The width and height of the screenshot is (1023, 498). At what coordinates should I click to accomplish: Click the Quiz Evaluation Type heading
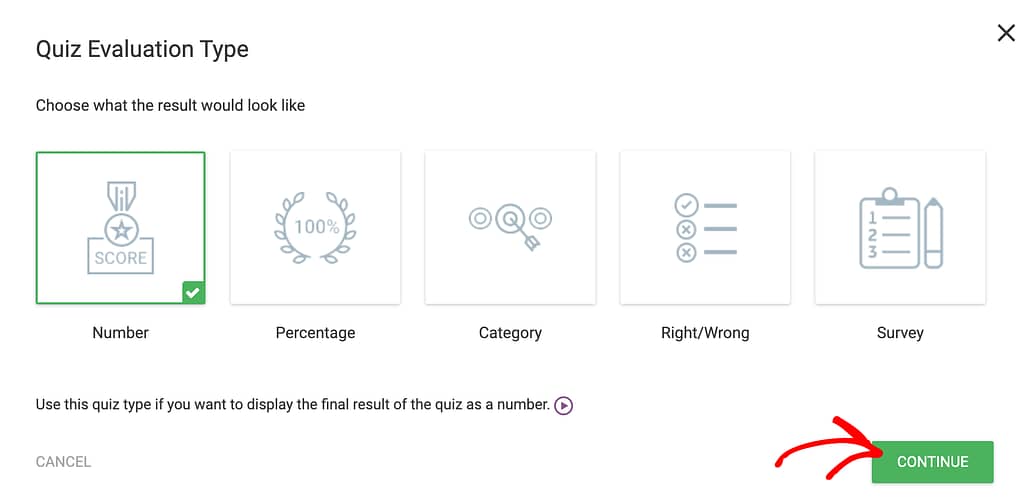tap(142, 49)
